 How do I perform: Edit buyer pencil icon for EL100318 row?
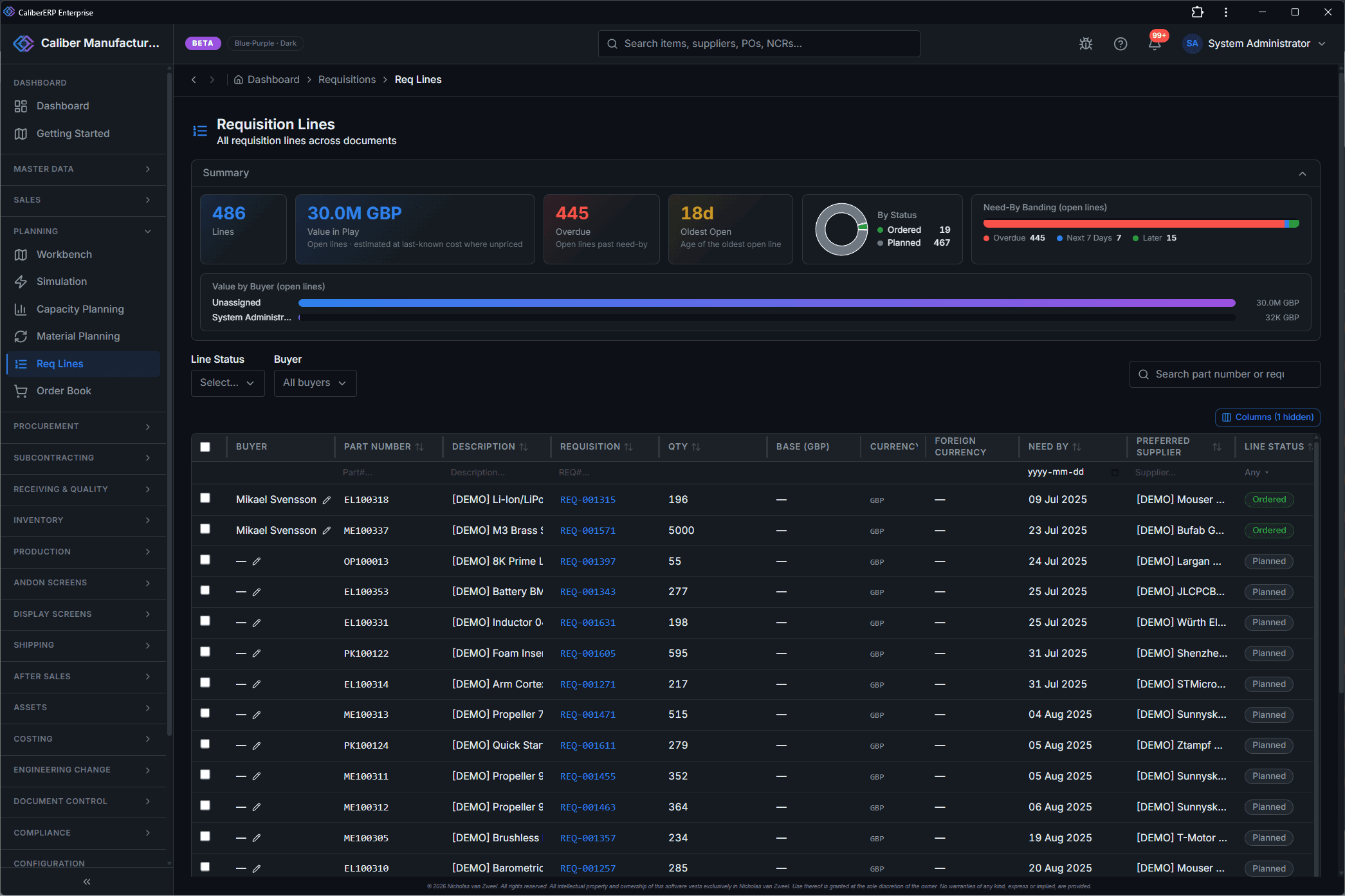[327, 500]
